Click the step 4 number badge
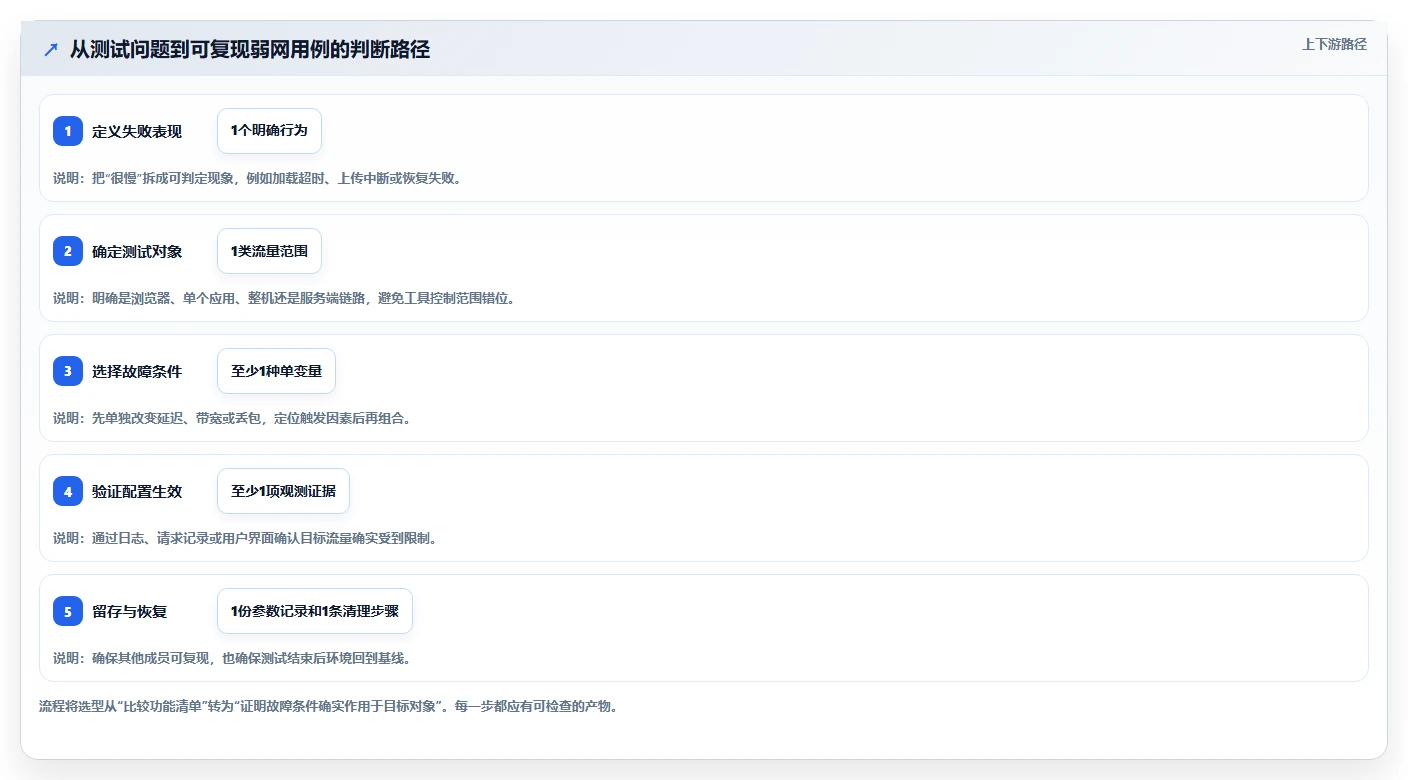 tap(68, 491)
